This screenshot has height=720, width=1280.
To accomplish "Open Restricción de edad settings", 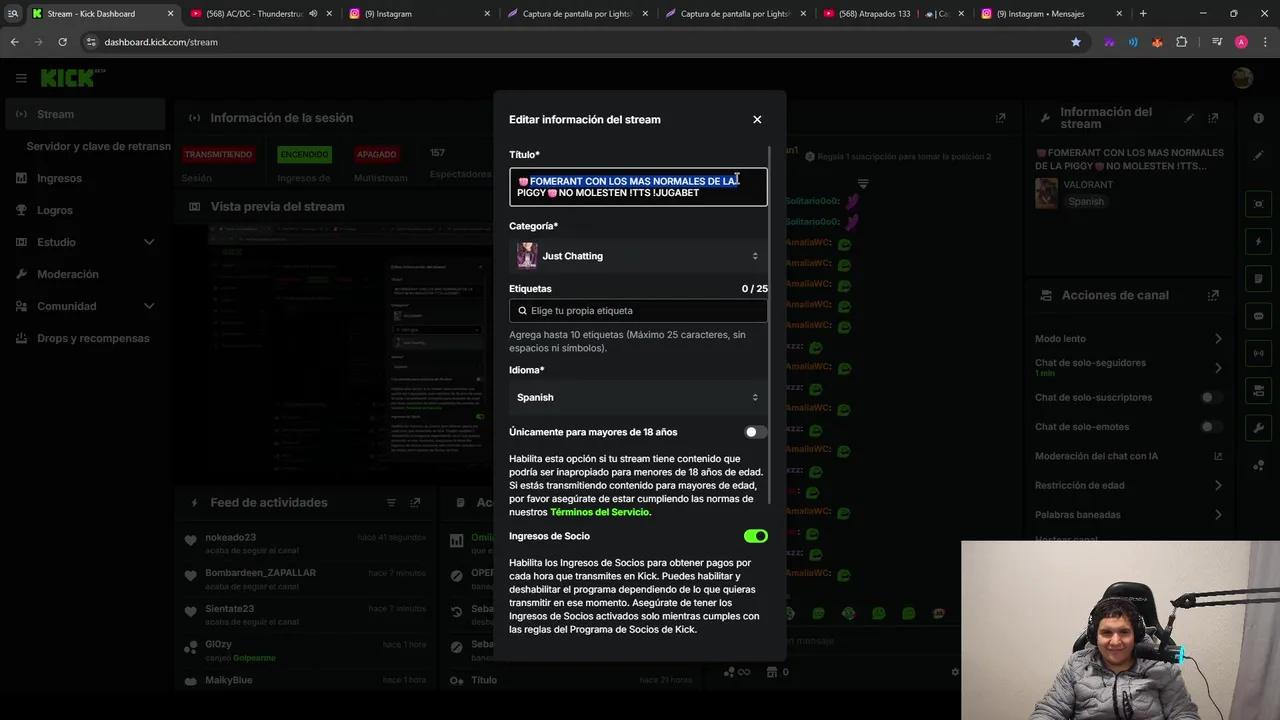I will point(1129,485).
